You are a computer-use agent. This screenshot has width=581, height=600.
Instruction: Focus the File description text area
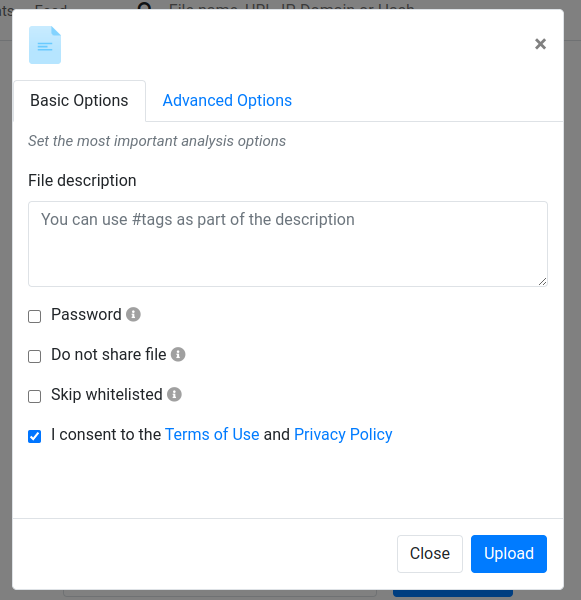tap(288, 244)
